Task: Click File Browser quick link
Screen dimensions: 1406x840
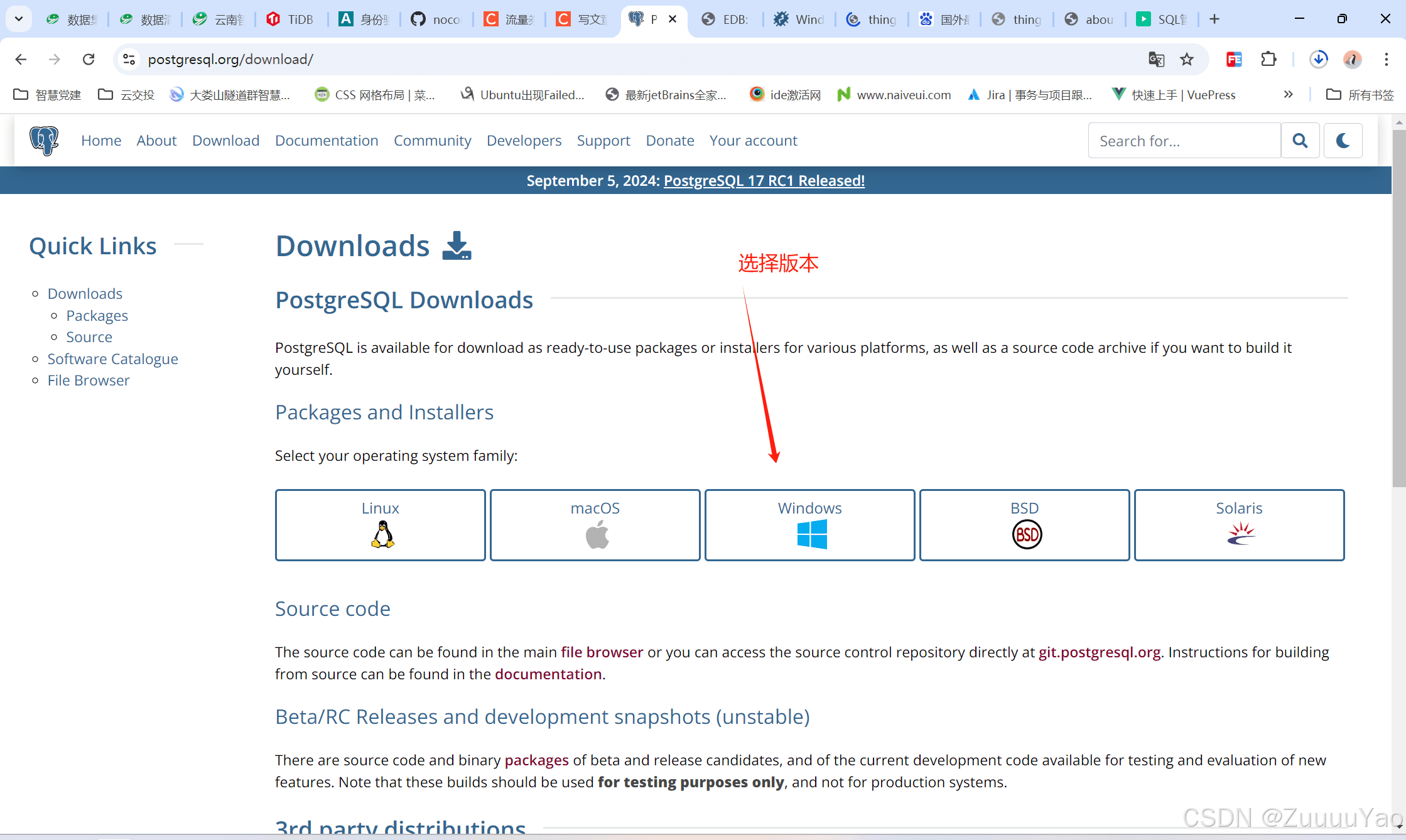Action: click(x=89, y=380)
